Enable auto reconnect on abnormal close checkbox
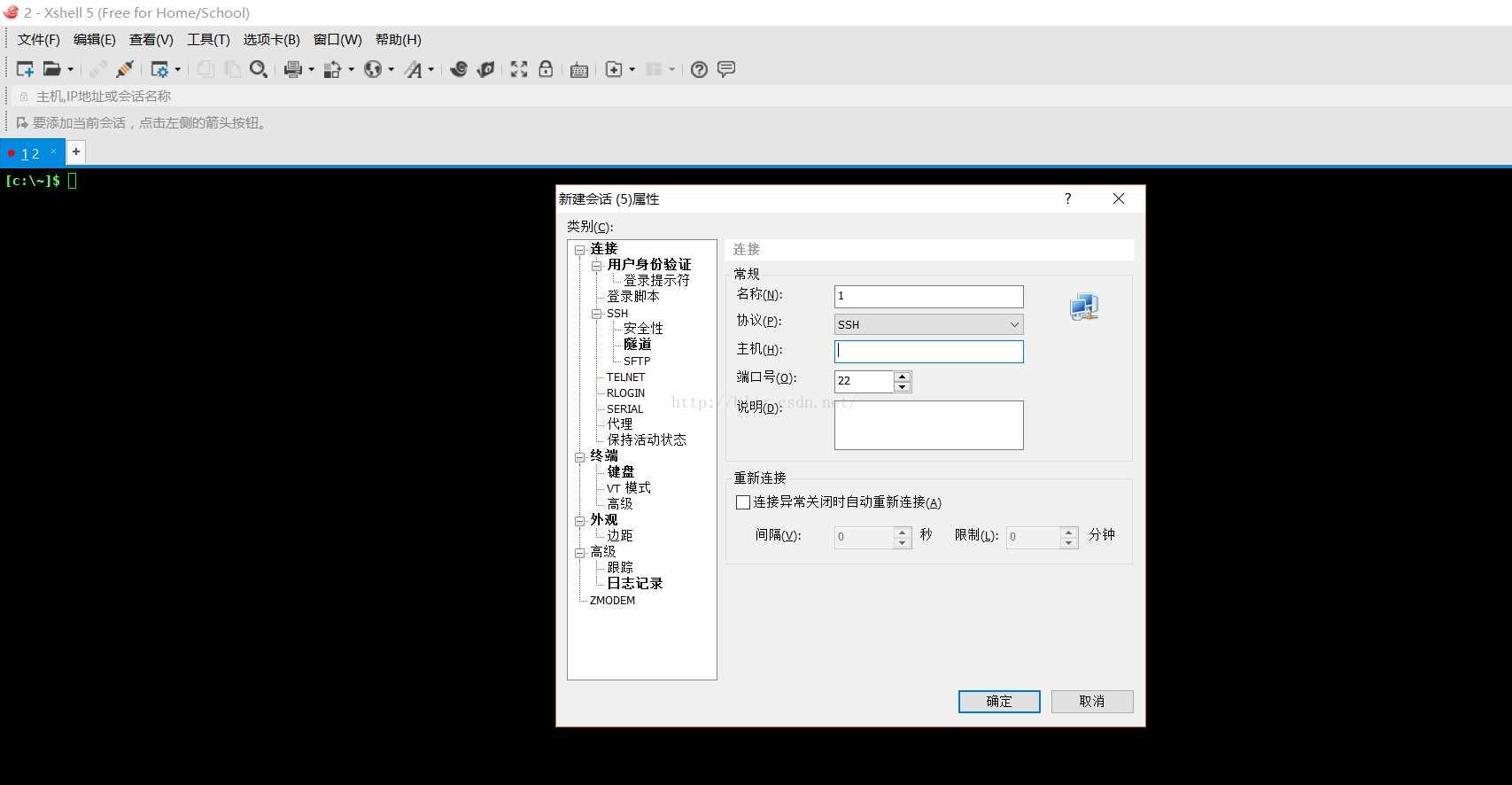This screenshot has height=785, width=1512. [x=743, y=502]
